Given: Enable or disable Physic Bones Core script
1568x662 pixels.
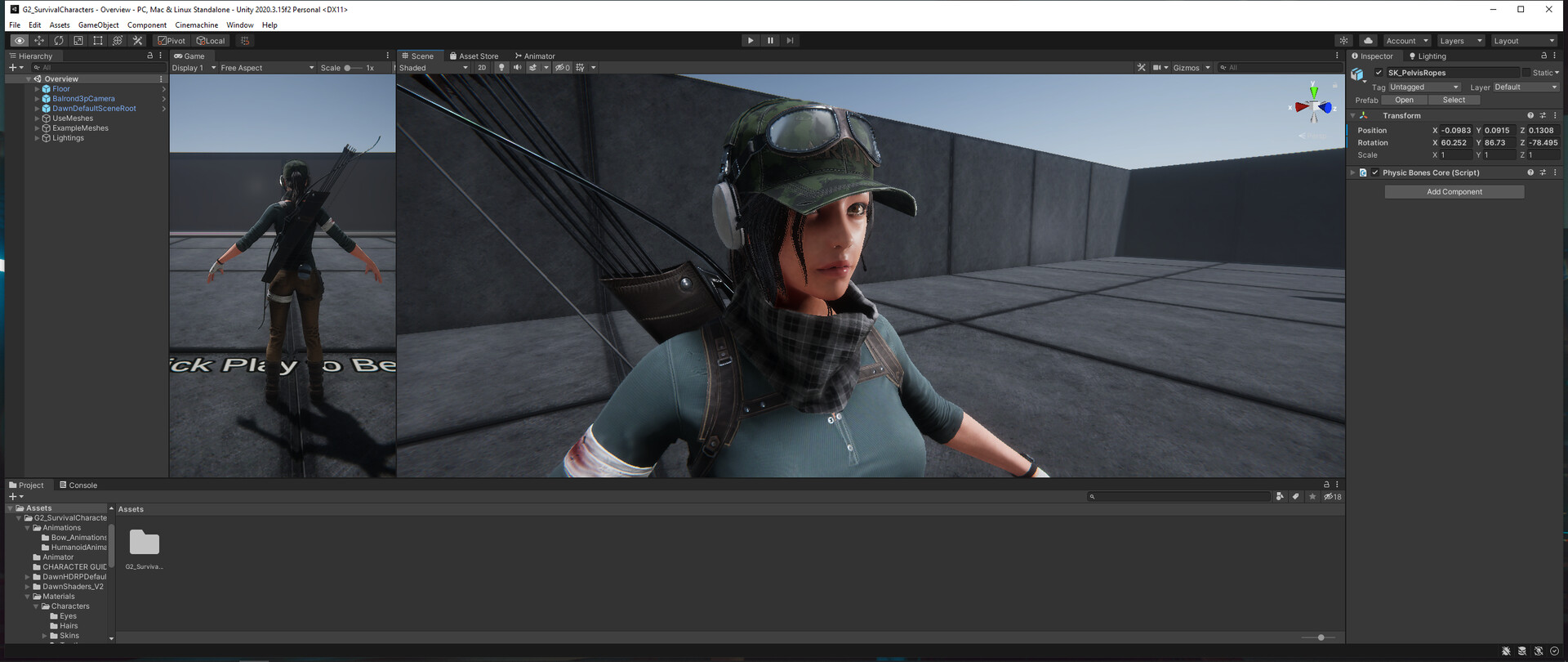Looking at the screenshot, I should point(1375,172).
